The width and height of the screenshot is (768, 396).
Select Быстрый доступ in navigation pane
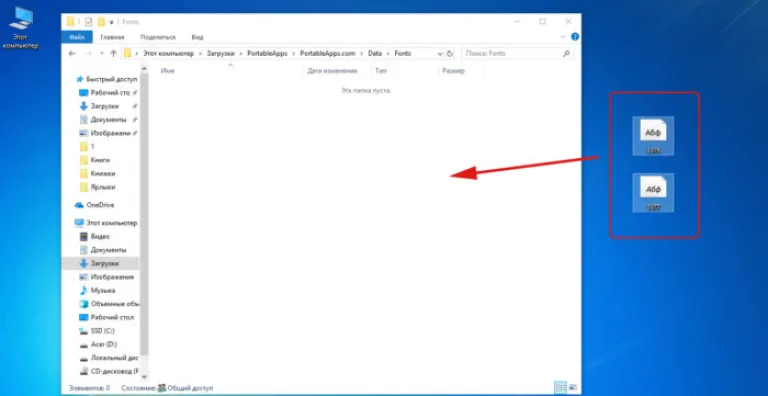(x=106, y=79)
